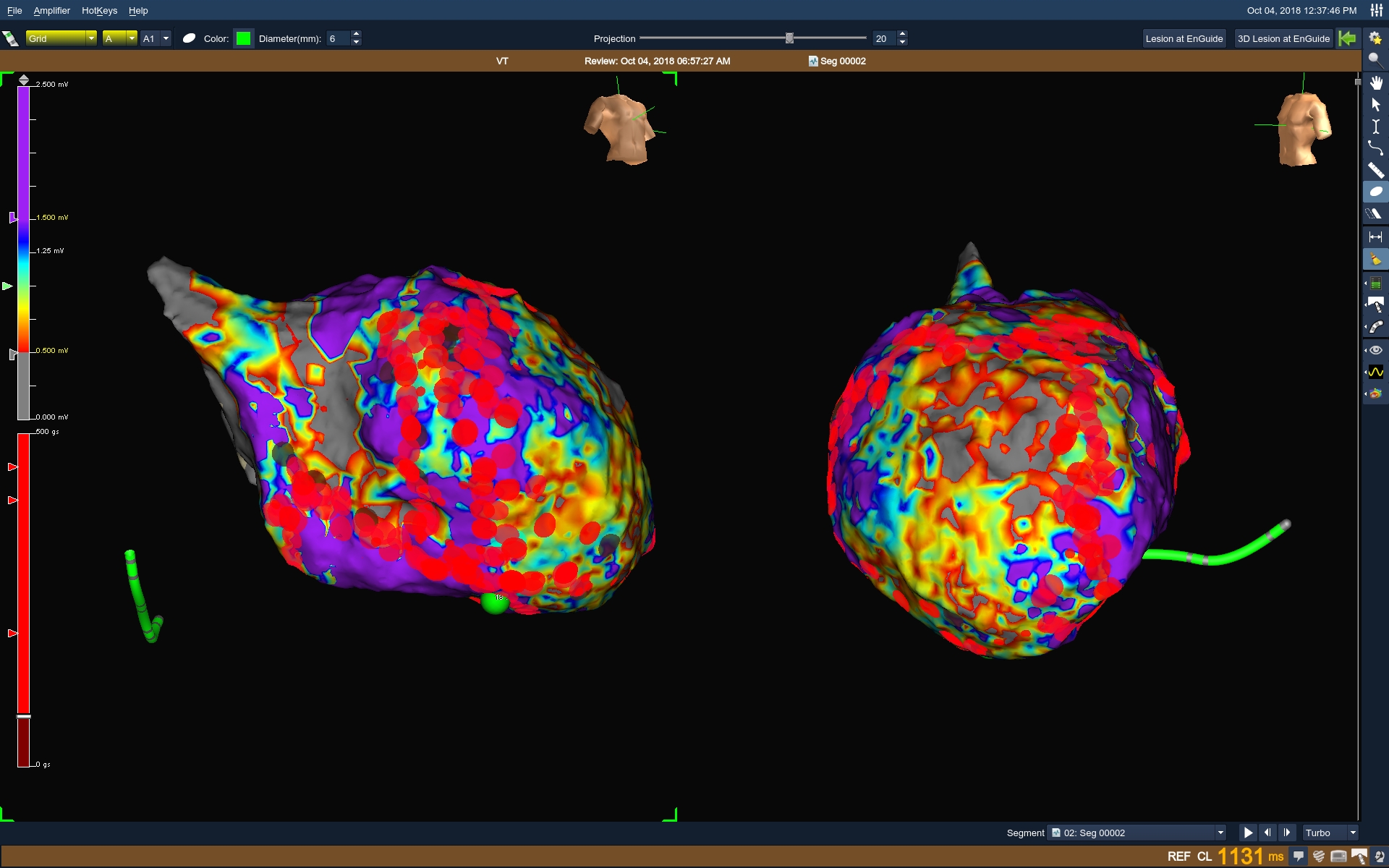The height and width of the screenshot is (868, 1389).
Task: Pick the ruler measurement tool
Action: 1375,171
